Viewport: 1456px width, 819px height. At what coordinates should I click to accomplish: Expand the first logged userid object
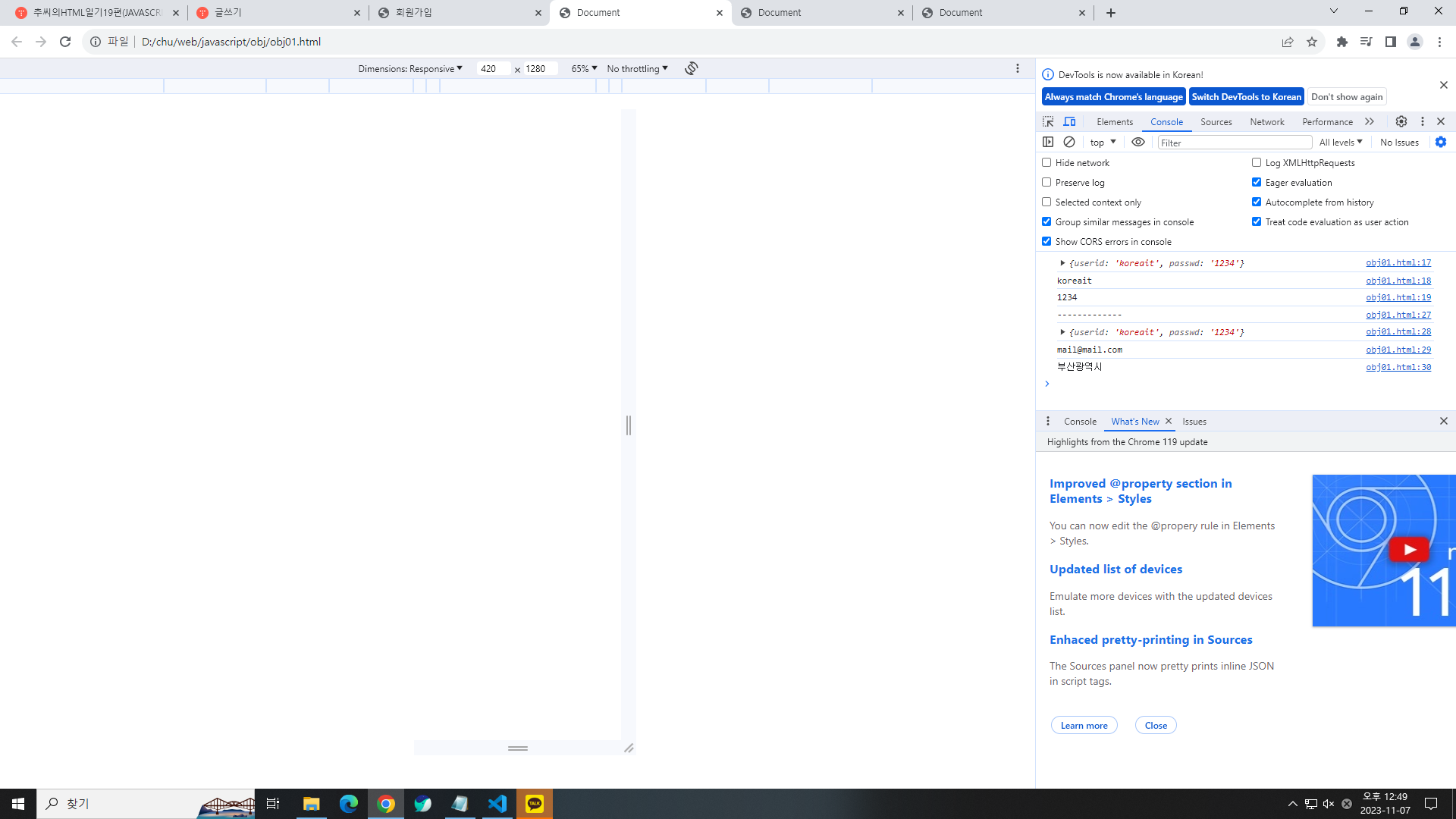coord(1062,263)
